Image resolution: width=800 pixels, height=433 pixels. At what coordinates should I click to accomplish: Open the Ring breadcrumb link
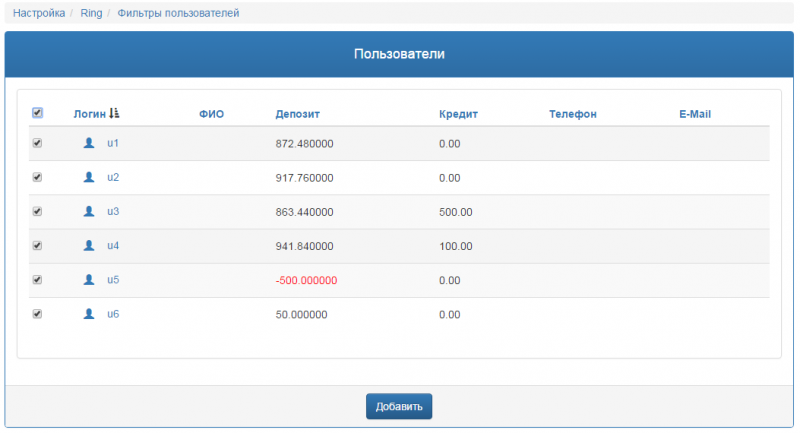(x=91, y=13)
